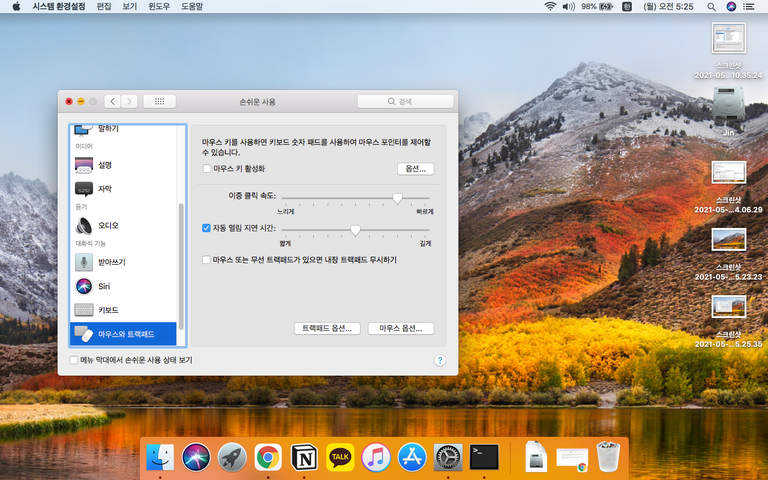Screen dimensions: 768x480
Task: Click Siri icon in menu bar
Action: tap(731, 6)
